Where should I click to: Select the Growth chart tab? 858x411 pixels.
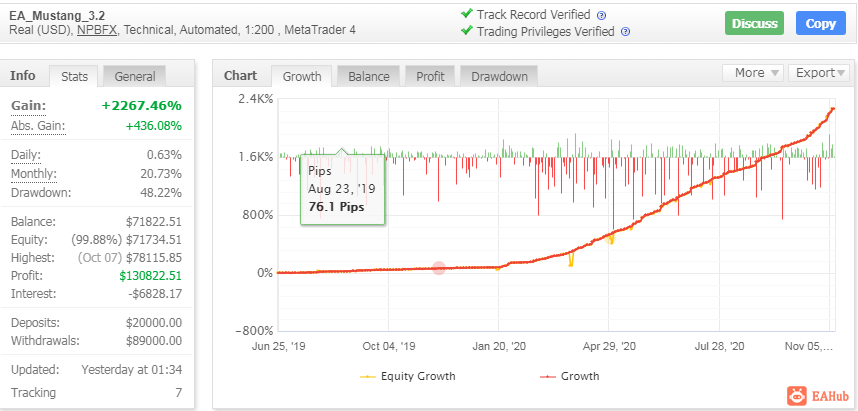pos(302,76)
